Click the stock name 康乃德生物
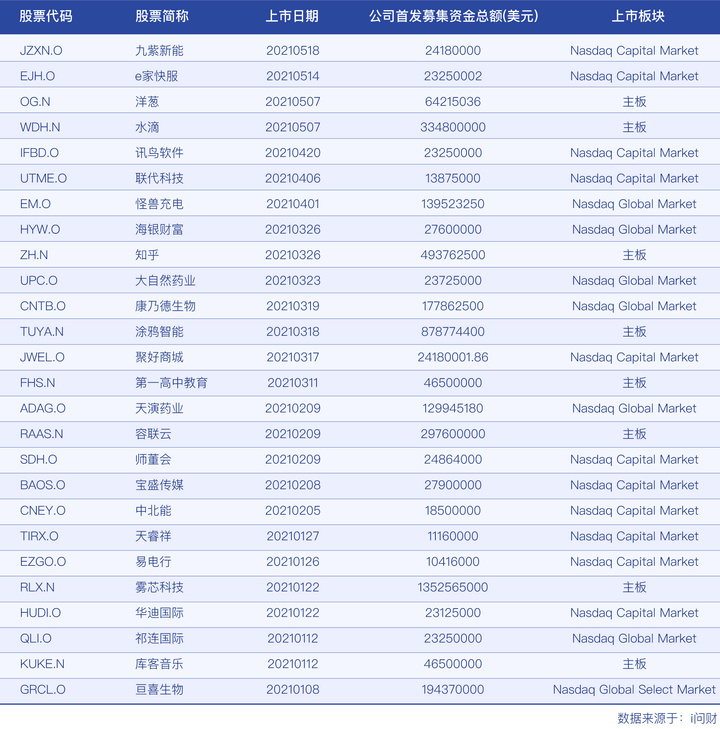Image resolution: width=720 pixels, height=729 pixels. point(165,306)
